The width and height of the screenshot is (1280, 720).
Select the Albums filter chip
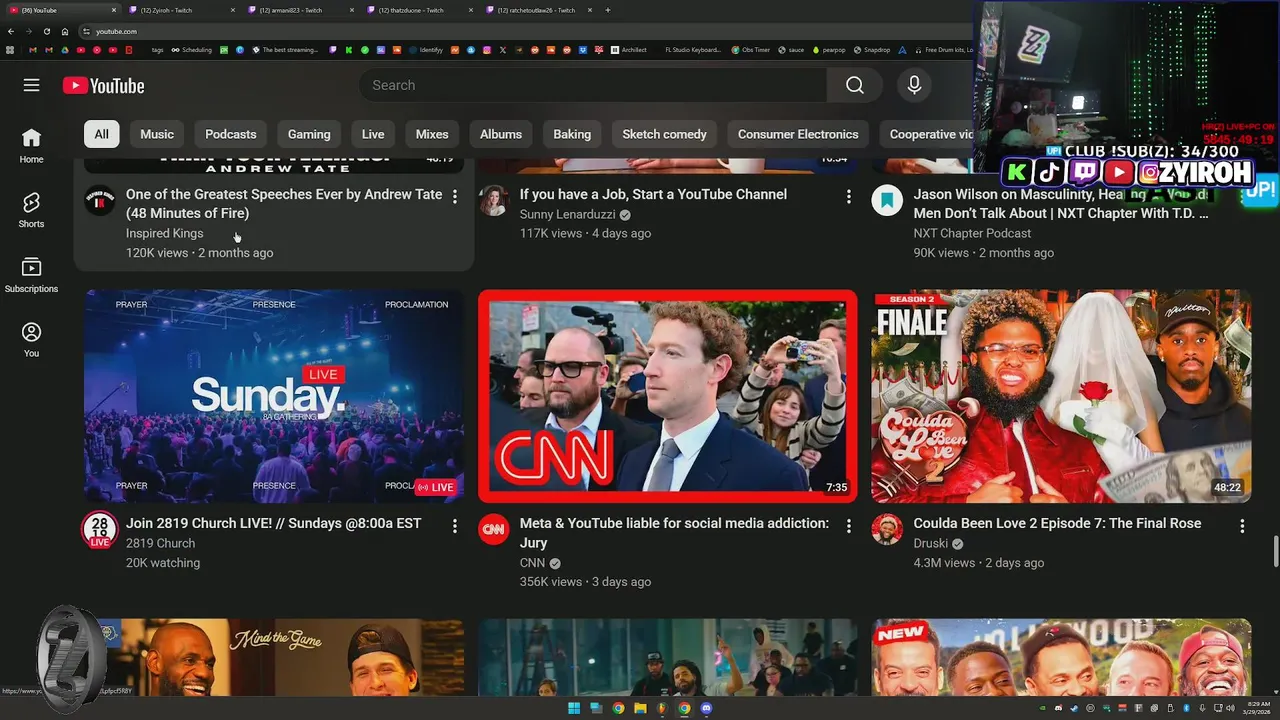tap(501, 134)
